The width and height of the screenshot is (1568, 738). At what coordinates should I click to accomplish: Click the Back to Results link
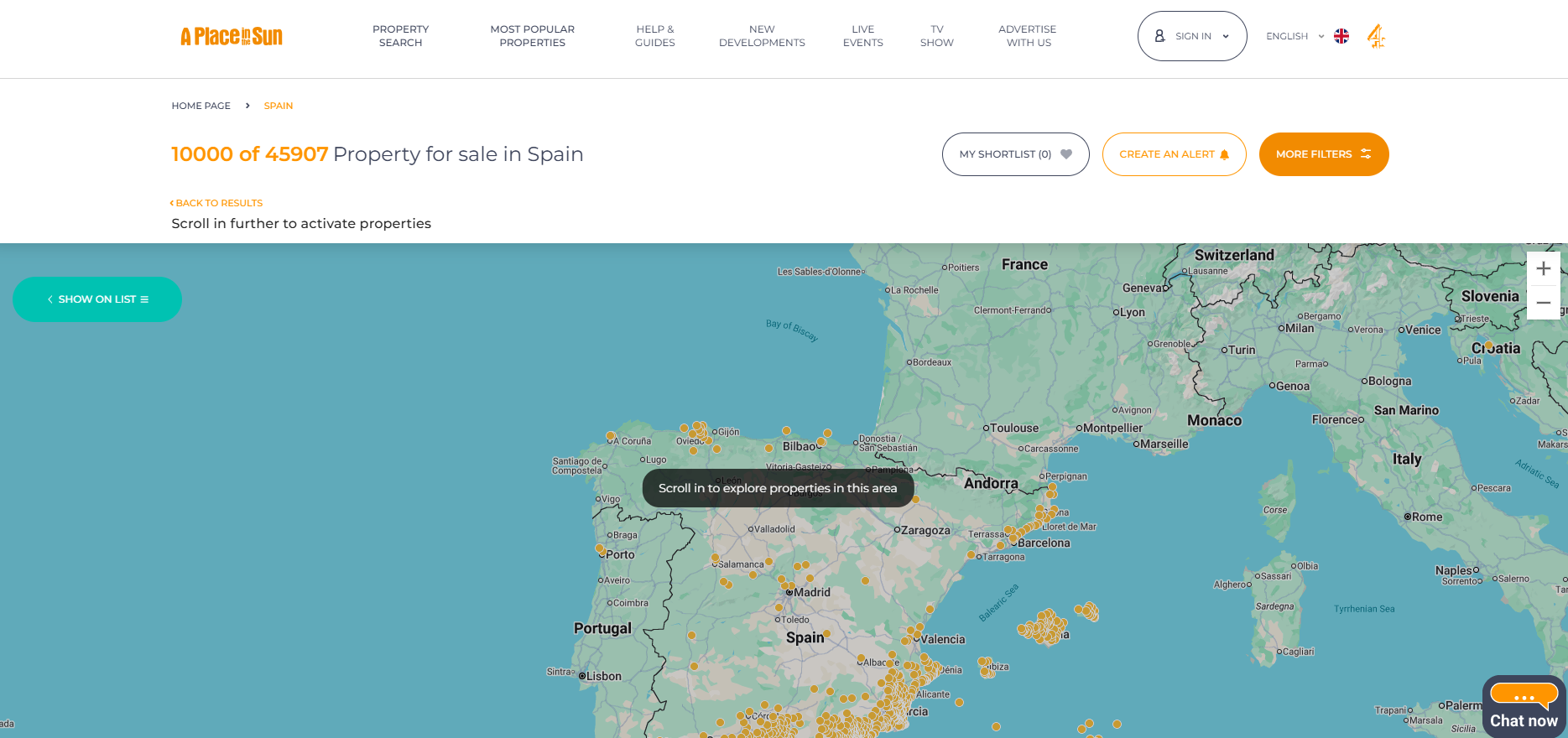[x=217, y=203]
